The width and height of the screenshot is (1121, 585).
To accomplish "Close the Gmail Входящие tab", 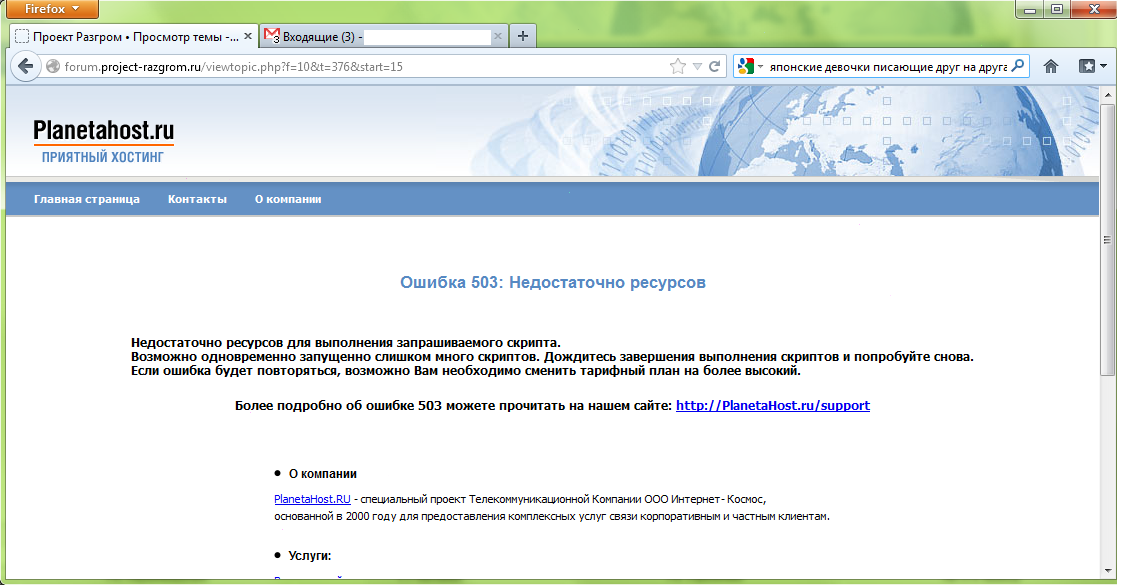I will (x=499, y=36).
